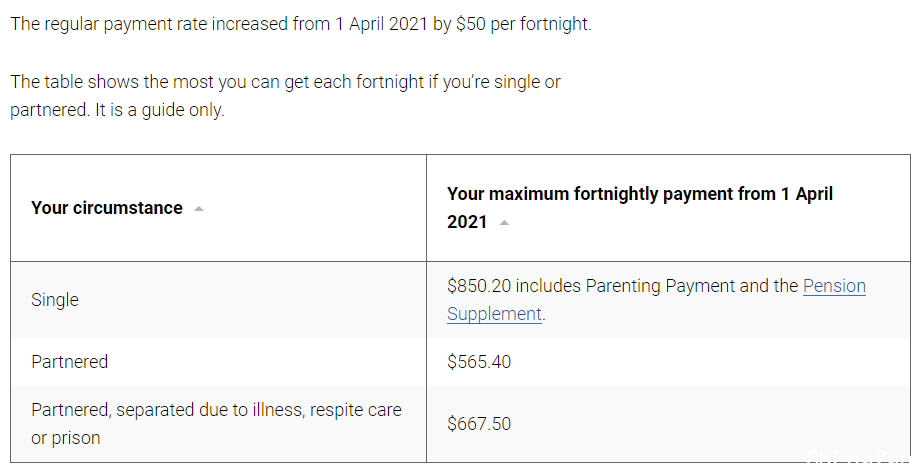Select the Your circumstance column header
Viewport: 917px width, 472px height.
coord(107,208)
